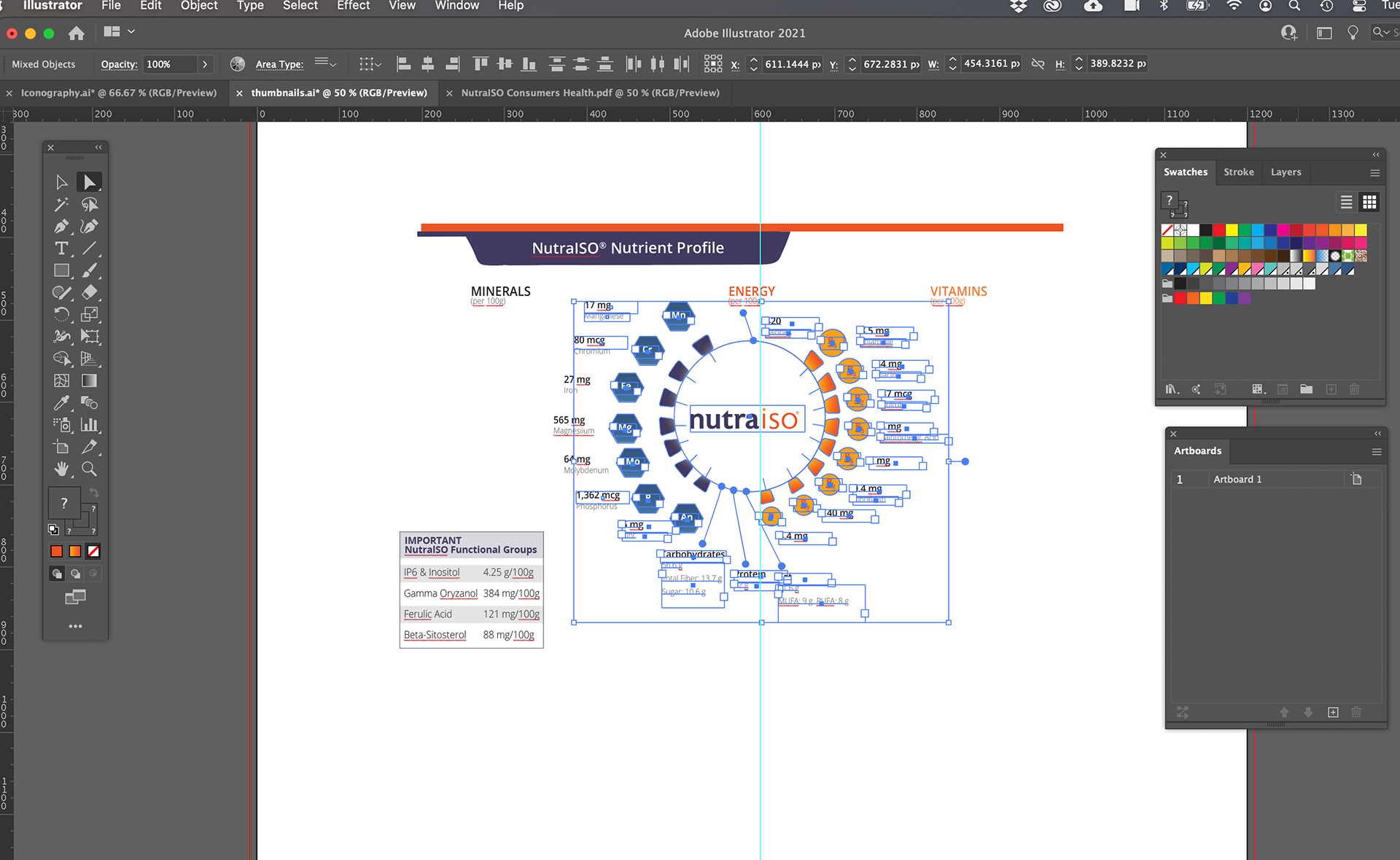The width and height of the screenshot is (1400, 860).
Task: Select the Scale tool
Action: pyautogui.click(x=90, y=315)
